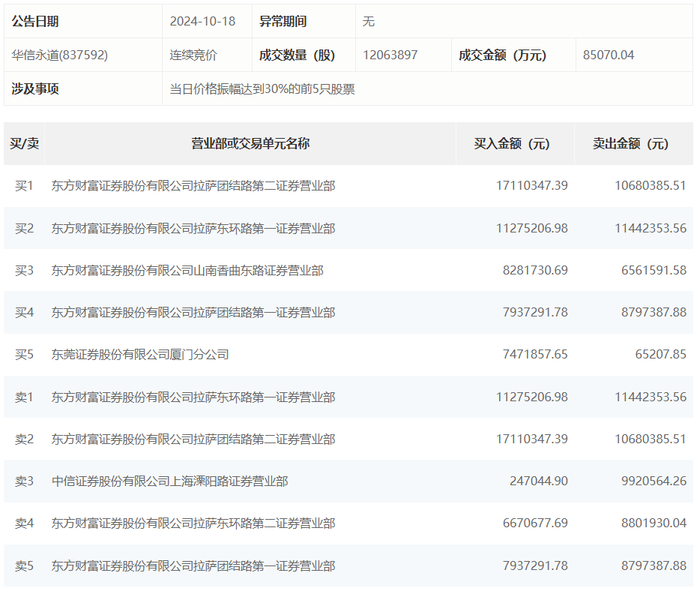This screenshot has width=700, height=594.
Task: Click the 成交金额 value 85070.04
Action: point(608,55)
